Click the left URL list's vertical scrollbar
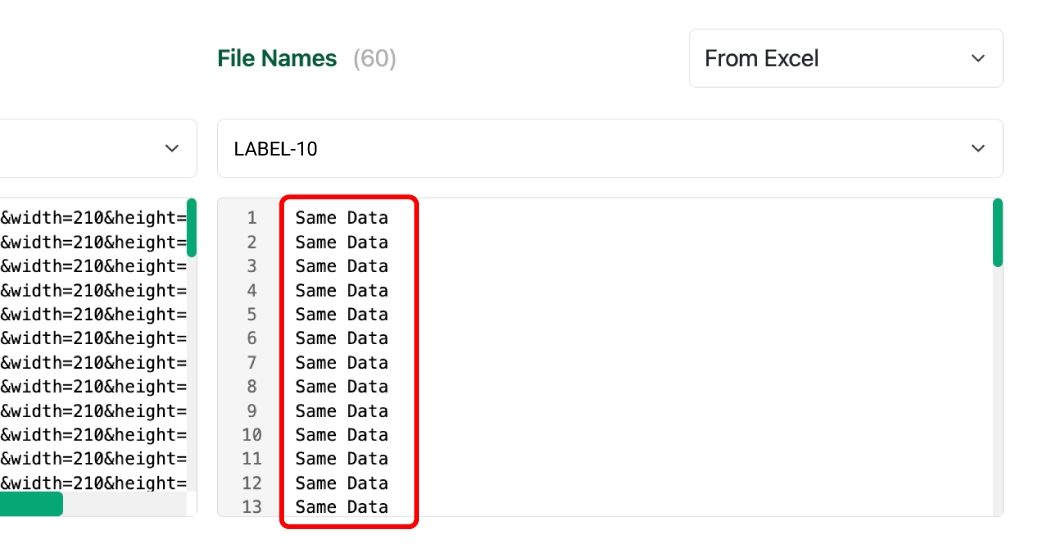This screenshot has width=1054, height=553. tap(191, 228)
